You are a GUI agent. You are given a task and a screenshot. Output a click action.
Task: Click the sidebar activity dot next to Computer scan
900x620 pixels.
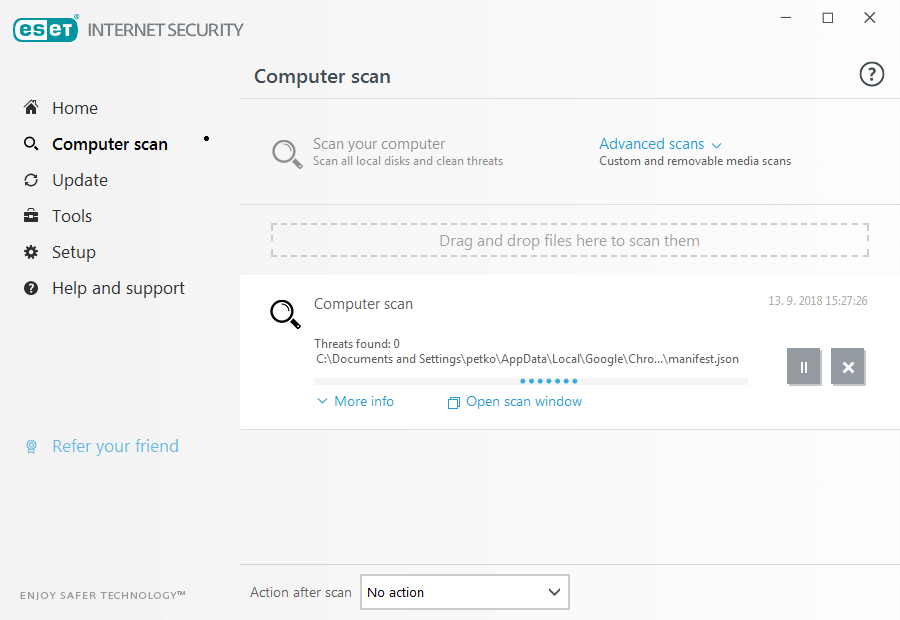click(x=207, y=138)
